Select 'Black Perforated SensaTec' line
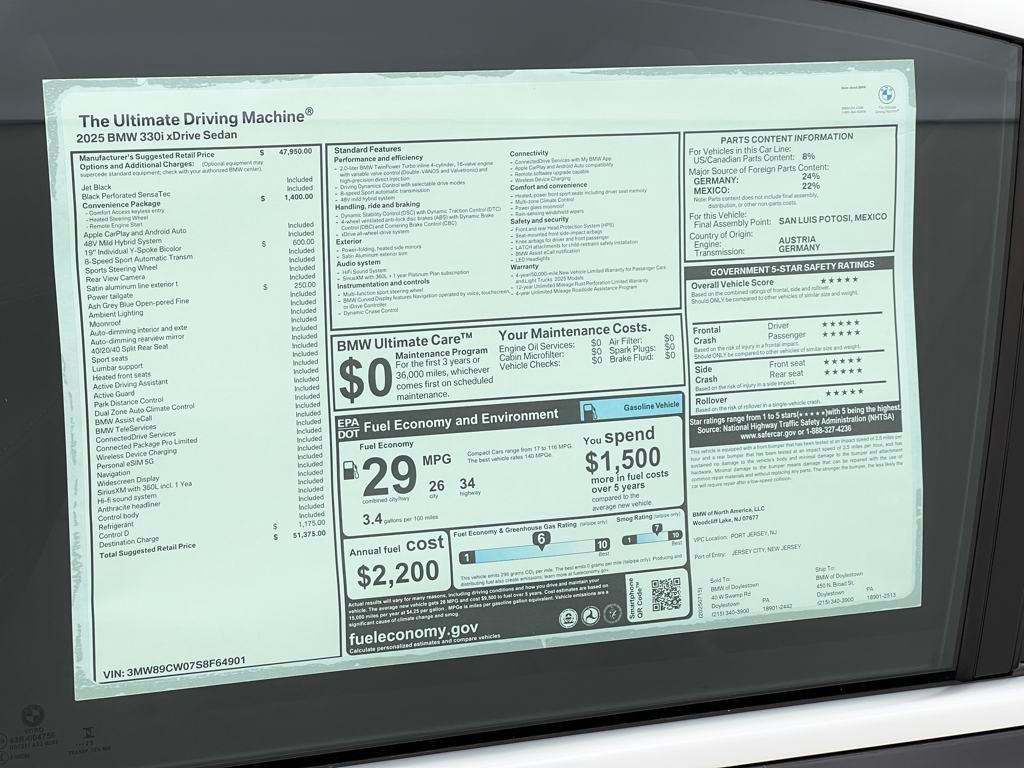Image resolution: width=1024 pixels, height=768 pixels. [126, 195]
